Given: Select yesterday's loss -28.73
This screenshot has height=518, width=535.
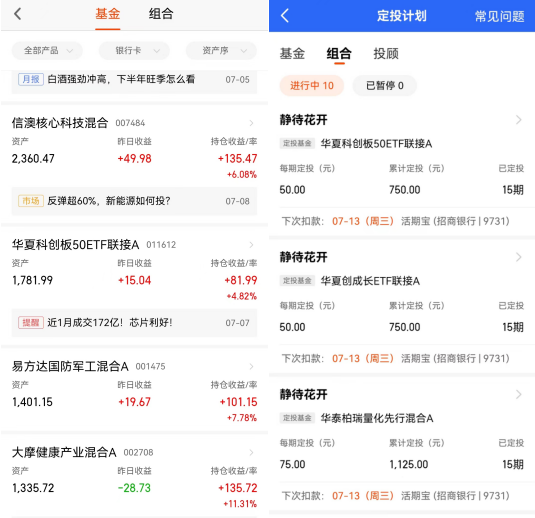Looking at the screenshot, I should point(134,488).
